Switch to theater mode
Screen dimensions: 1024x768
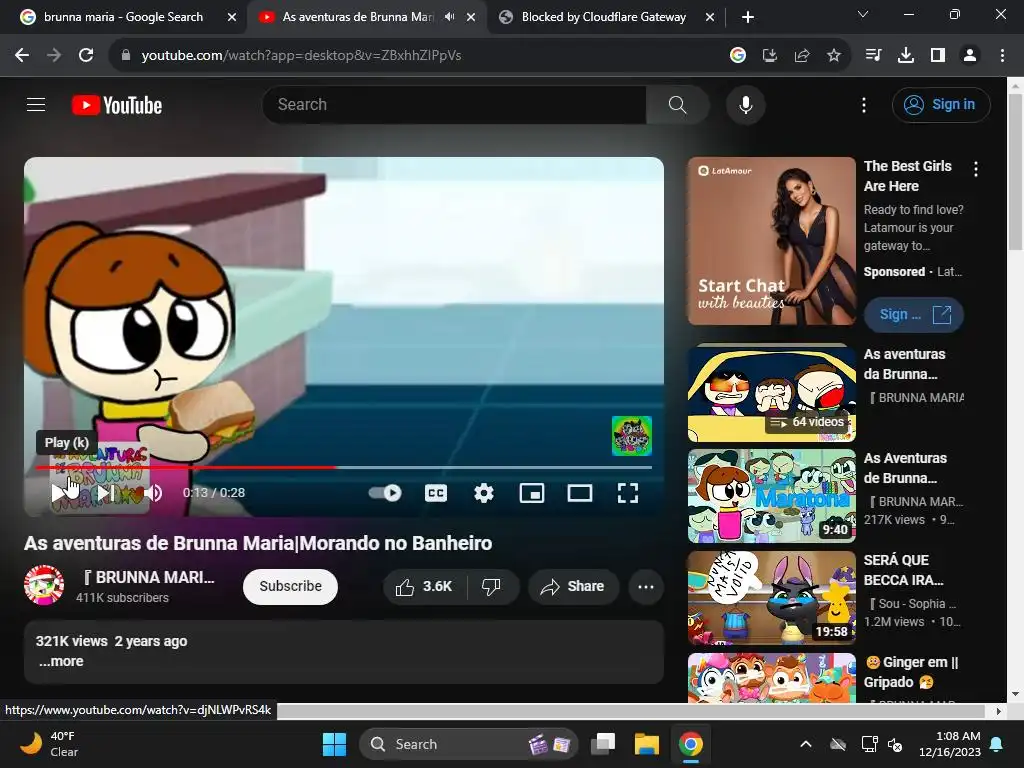point(580,493)
